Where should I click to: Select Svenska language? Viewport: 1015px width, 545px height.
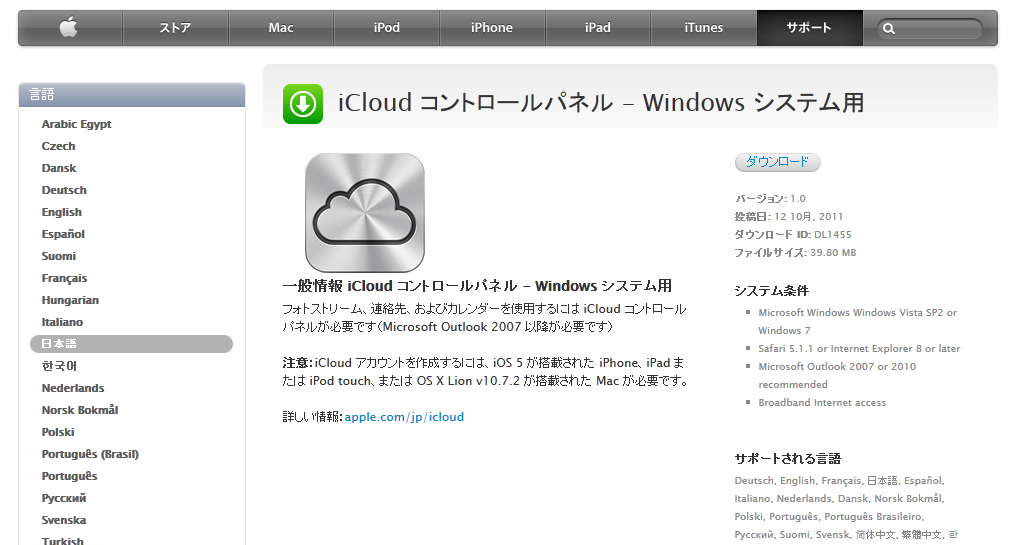[x=63, y=520]
